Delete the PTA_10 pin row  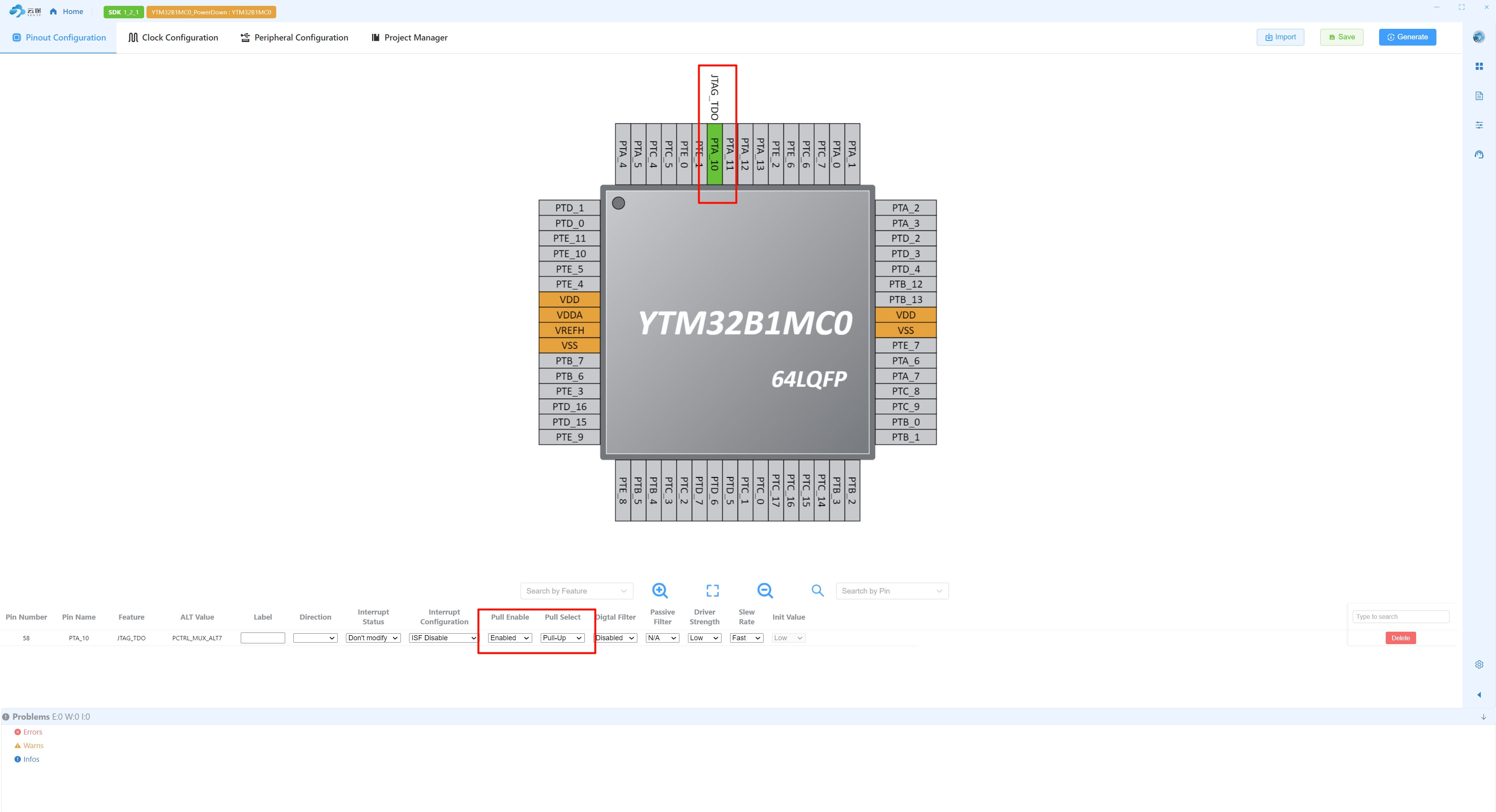click(1400, 638)
